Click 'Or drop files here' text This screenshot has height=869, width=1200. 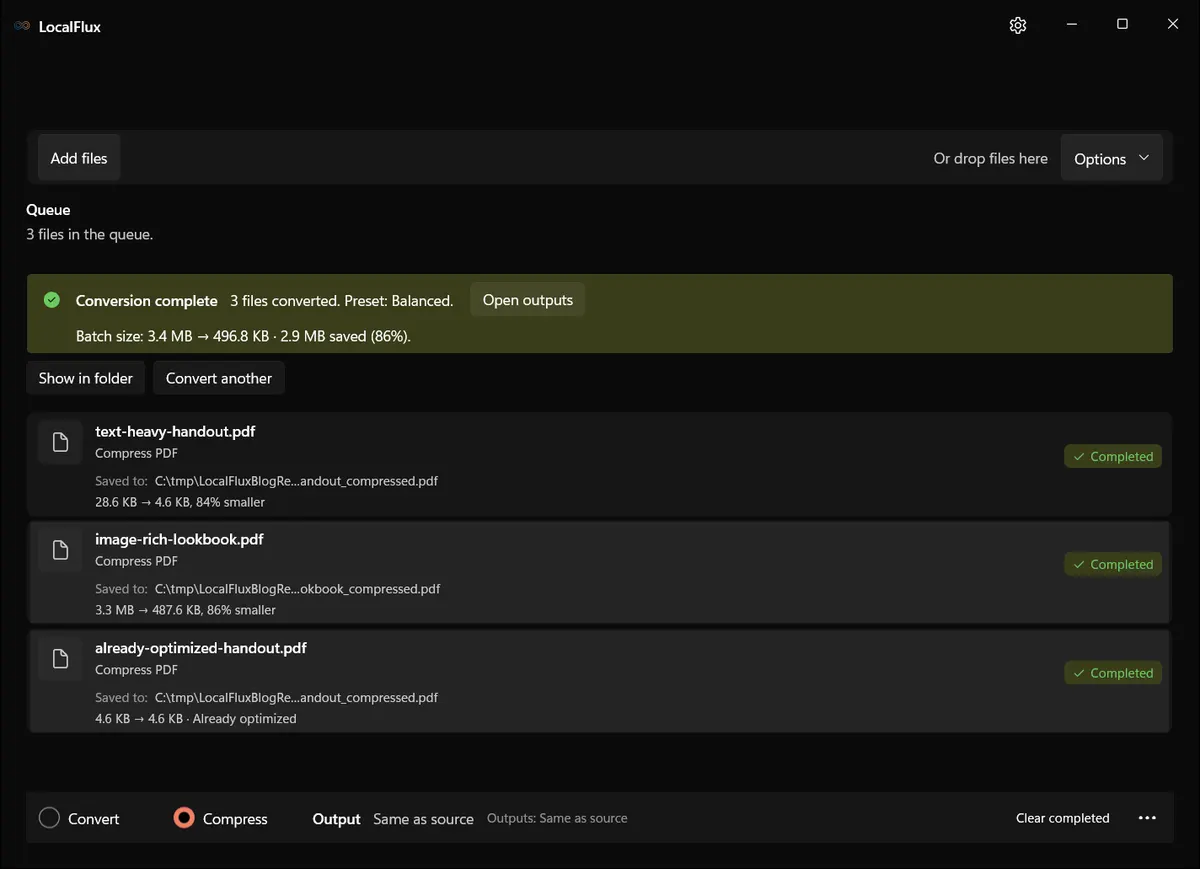991,158
